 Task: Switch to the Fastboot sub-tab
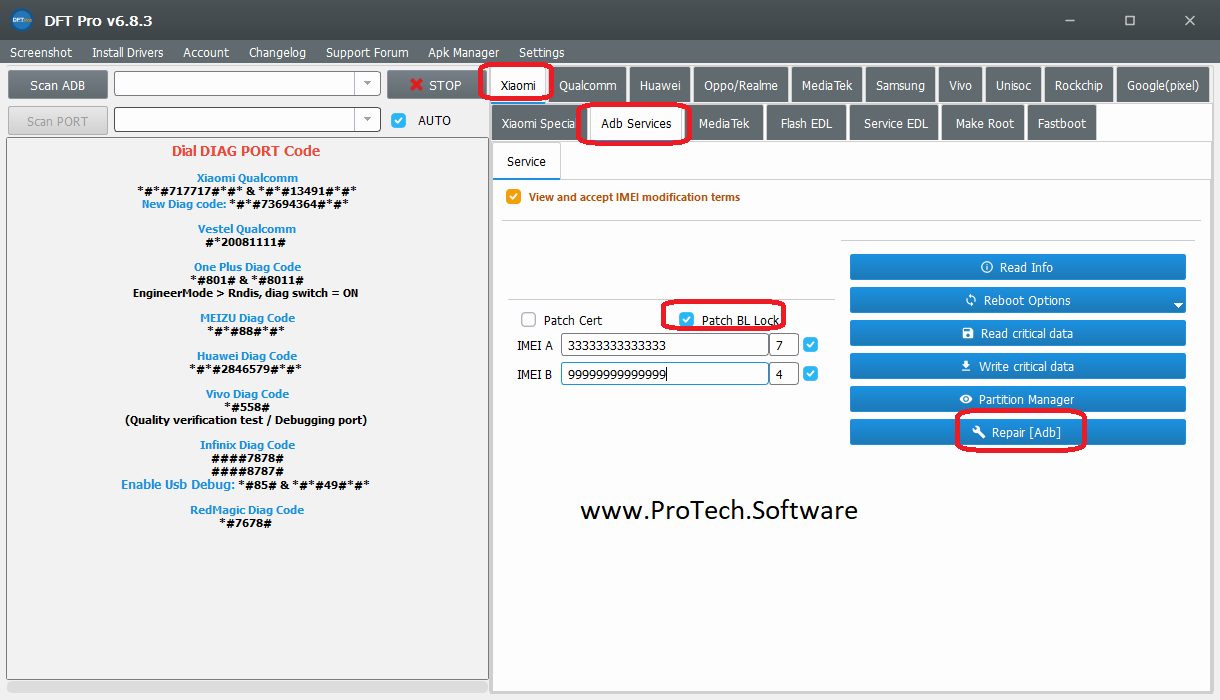click(1062, 123)
